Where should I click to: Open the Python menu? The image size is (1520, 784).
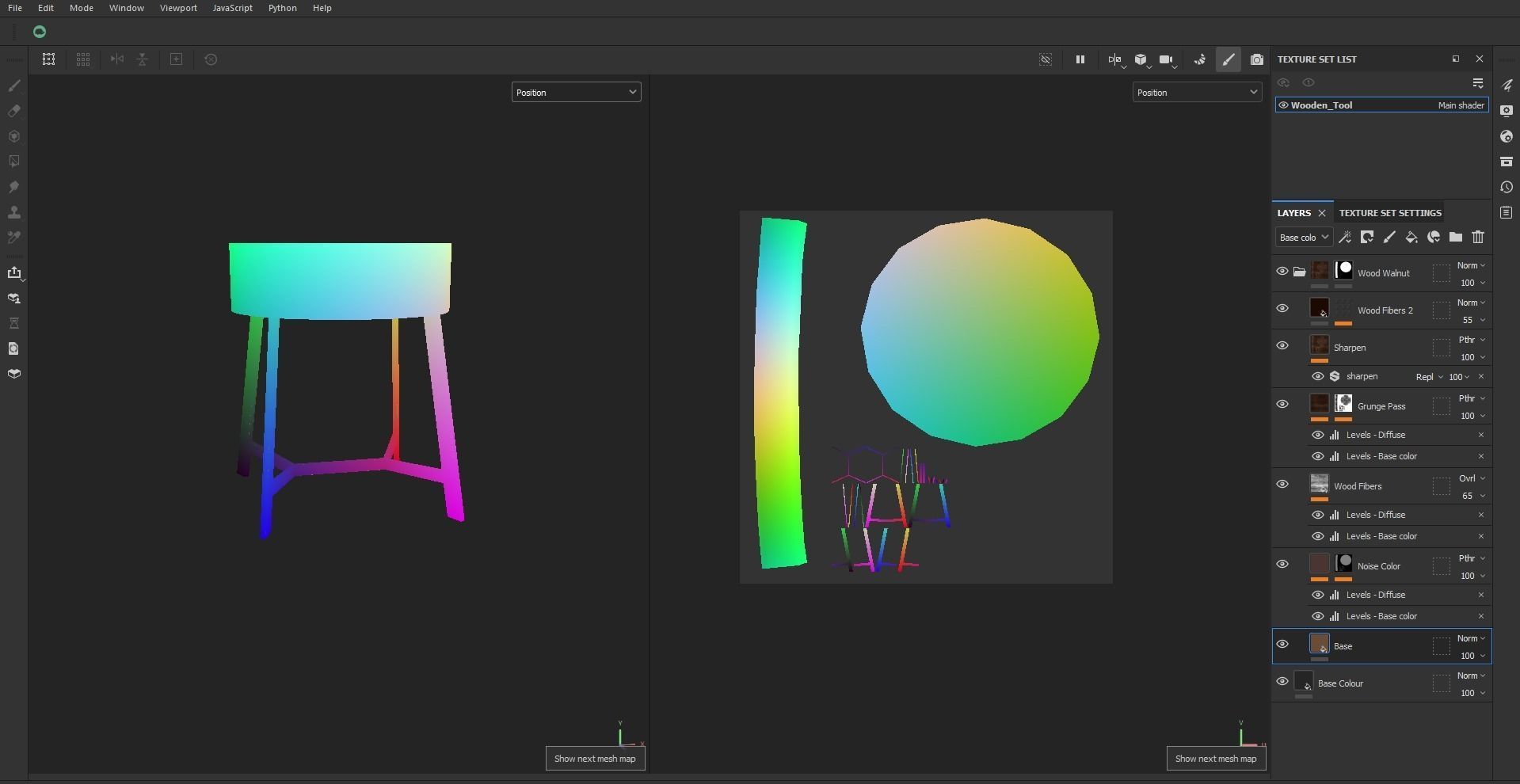tap(283, 8)
